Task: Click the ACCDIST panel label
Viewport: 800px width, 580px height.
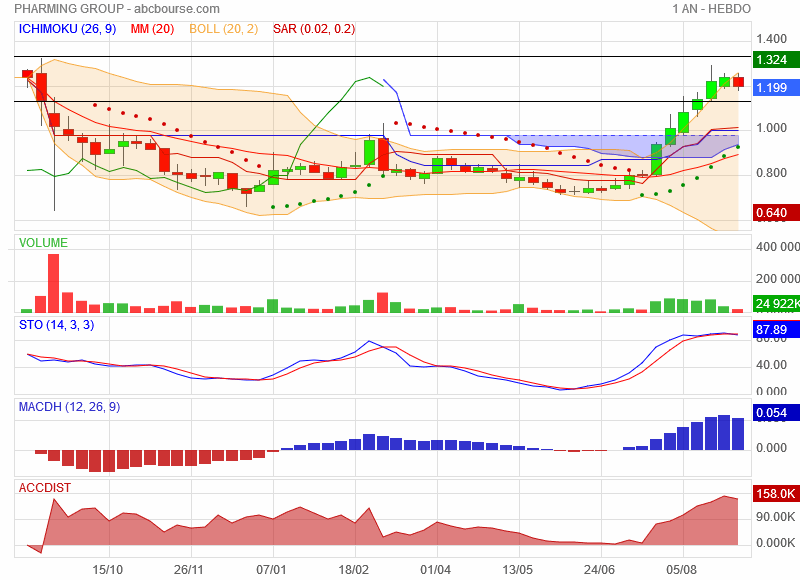Action: (x=45, y=488)
